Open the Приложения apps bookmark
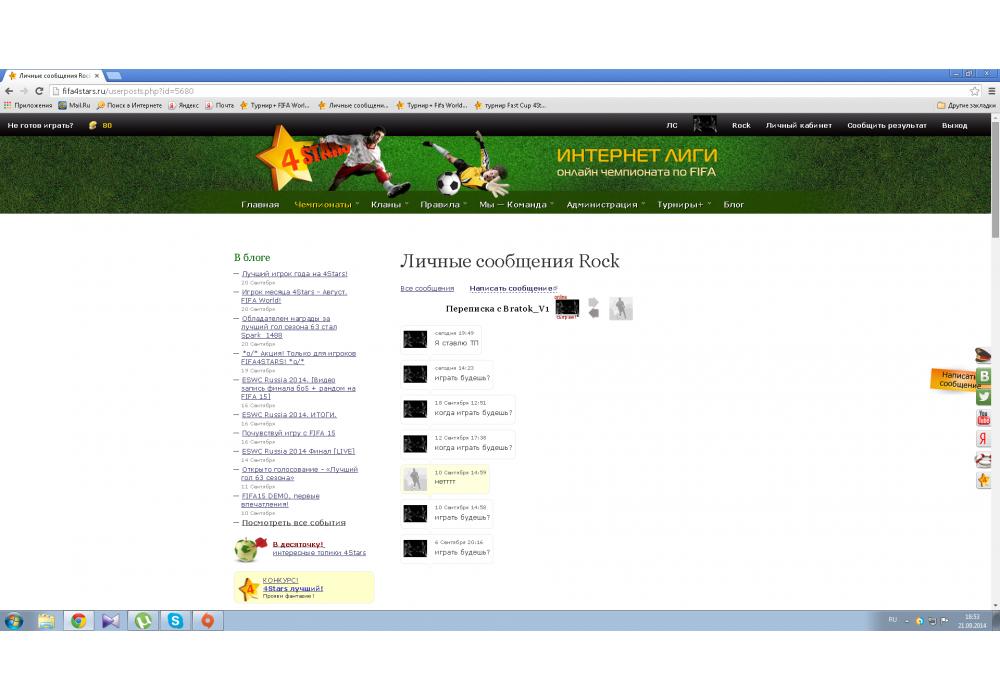 [28, 106]
